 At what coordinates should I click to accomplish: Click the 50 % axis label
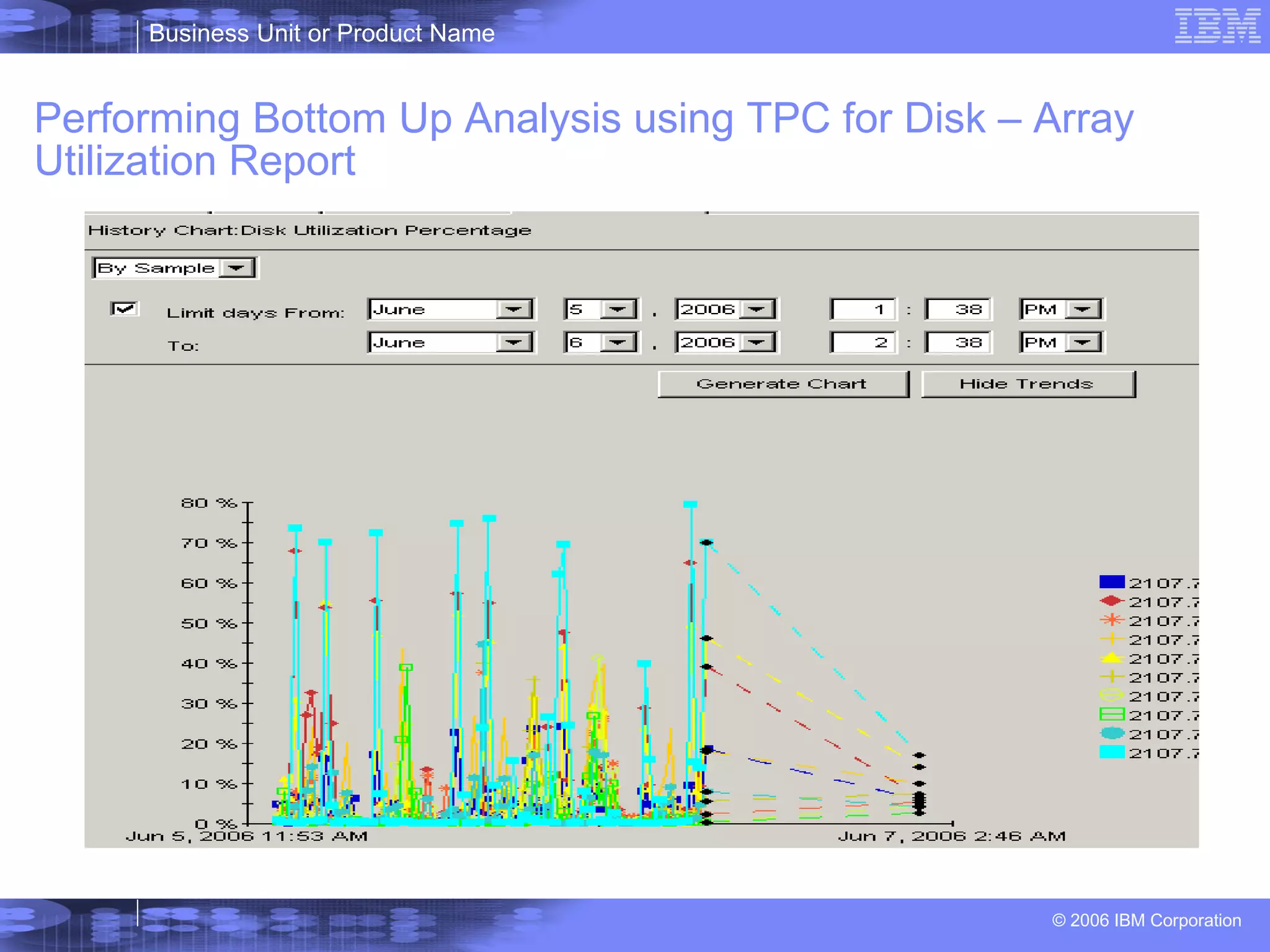pyautogui.click(x=209, y=624)
